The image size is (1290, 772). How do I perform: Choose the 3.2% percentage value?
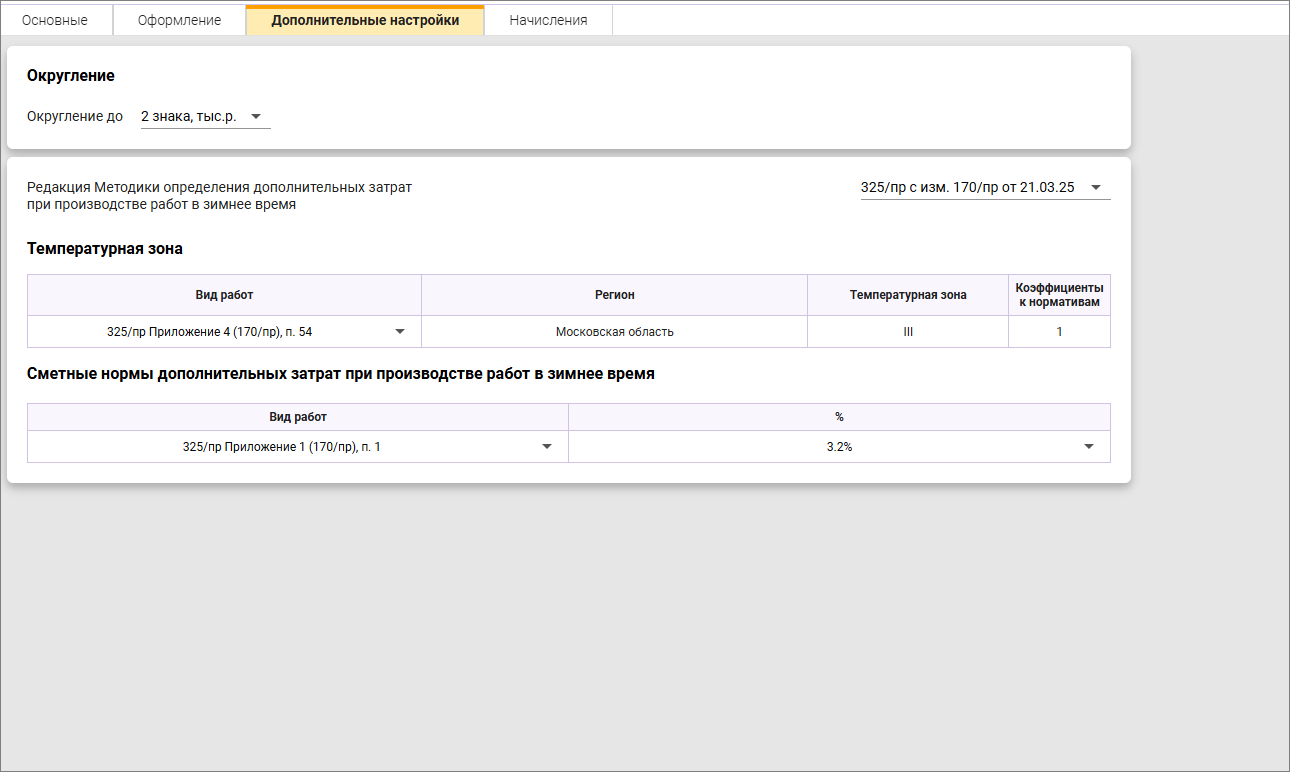[839, 447]
